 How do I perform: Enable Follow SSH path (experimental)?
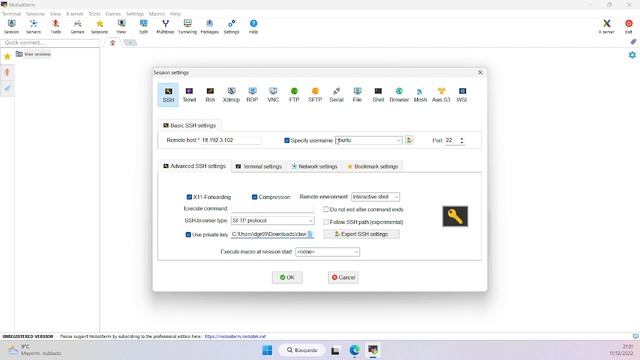326,222
